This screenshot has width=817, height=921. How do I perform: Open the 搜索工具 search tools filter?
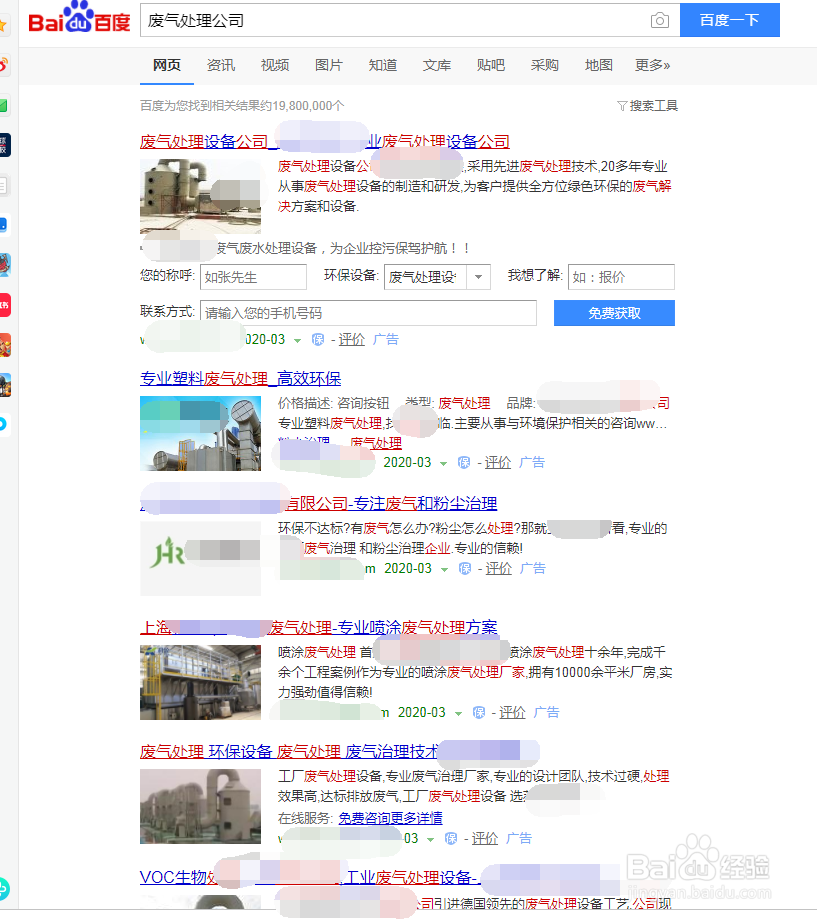(x=651, y=103)
